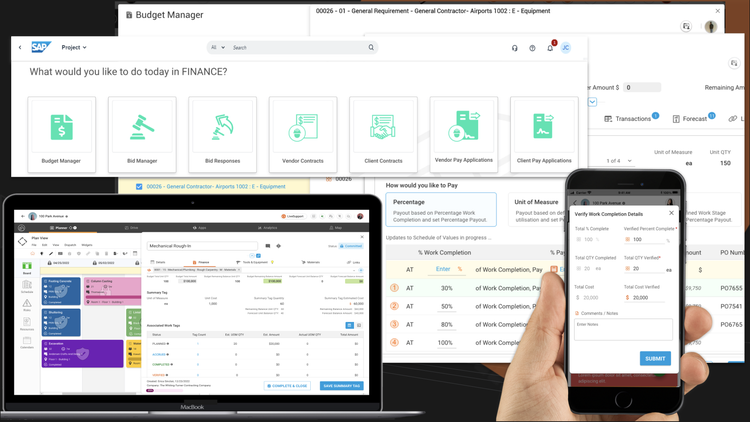750x422 pixels.
Task: Select the Board view in laptop sidebar
Action: [x=27, y=267]
